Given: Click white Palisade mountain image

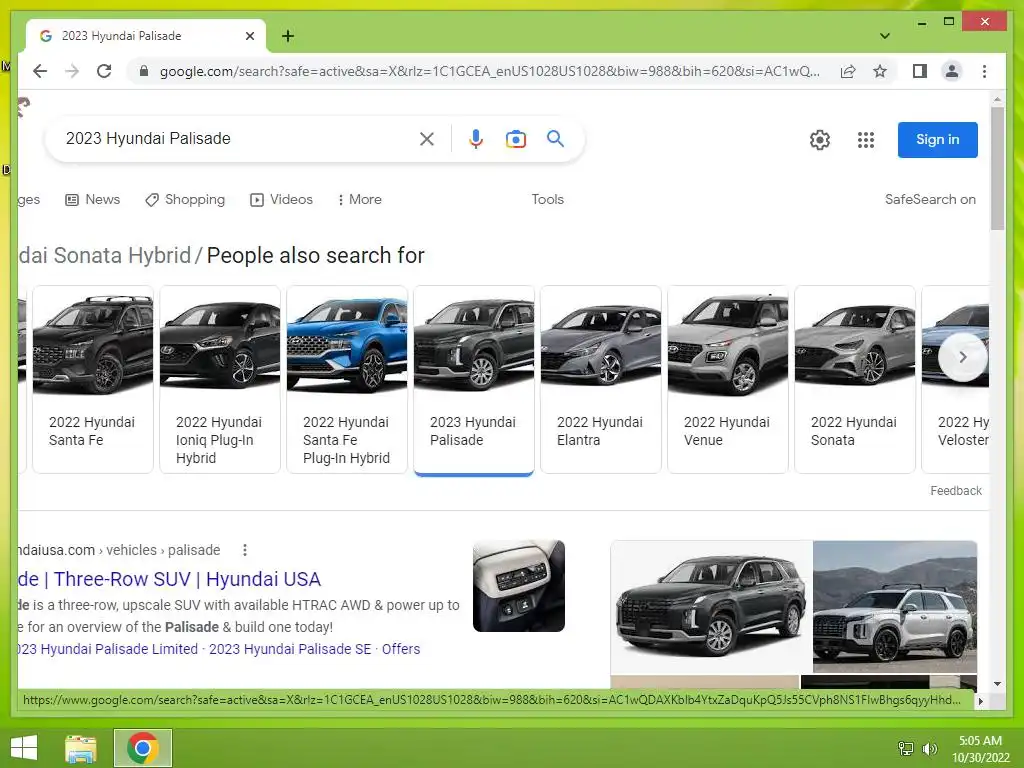Looking at the screenshot, I should [895, 607].
